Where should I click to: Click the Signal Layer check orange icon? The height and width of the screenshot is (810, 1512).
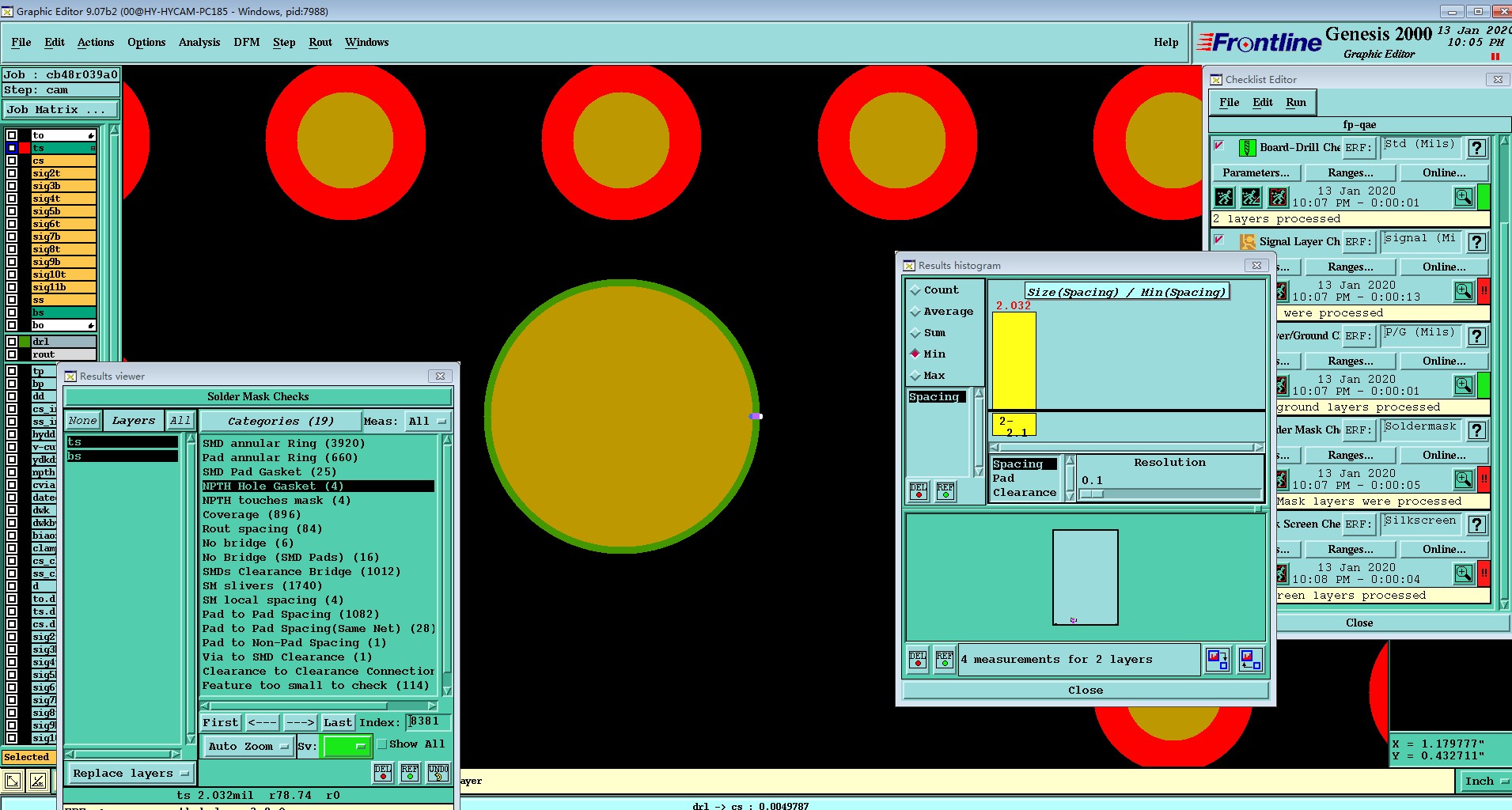pyautogui.click(x=1247, y=242)
